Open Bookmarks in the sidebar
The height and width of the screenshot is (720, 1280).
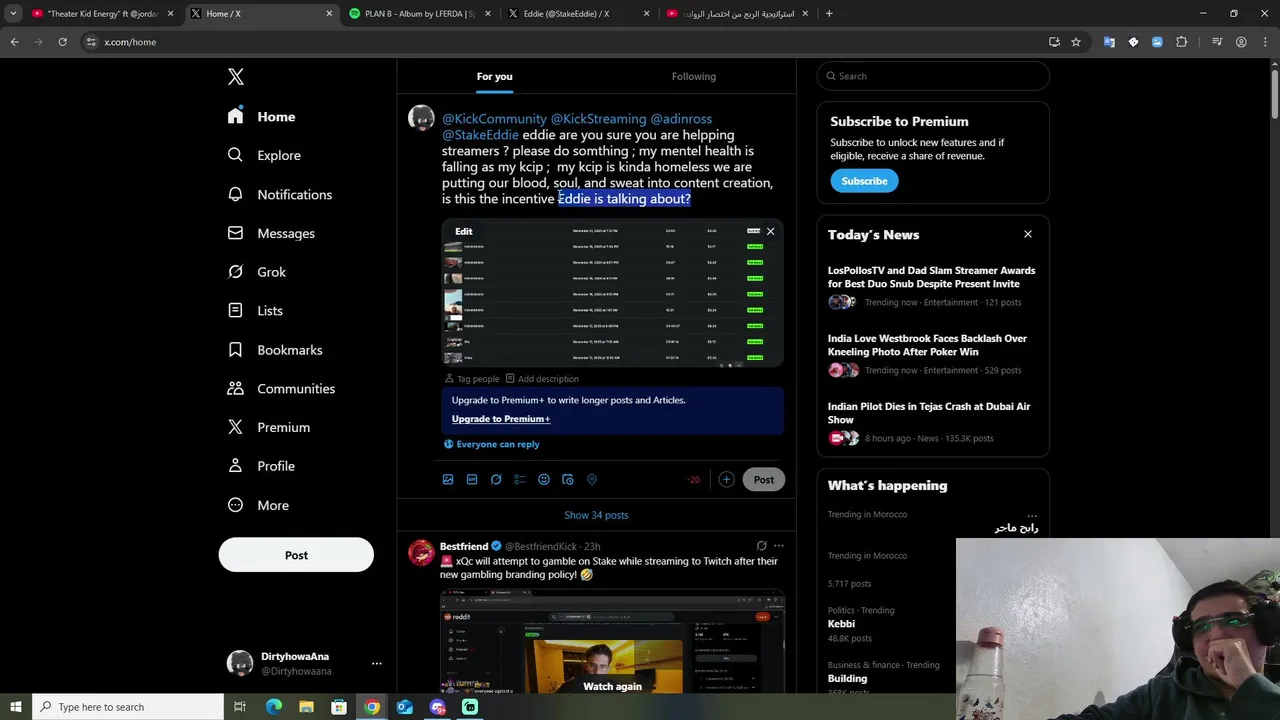pos(275,350)
